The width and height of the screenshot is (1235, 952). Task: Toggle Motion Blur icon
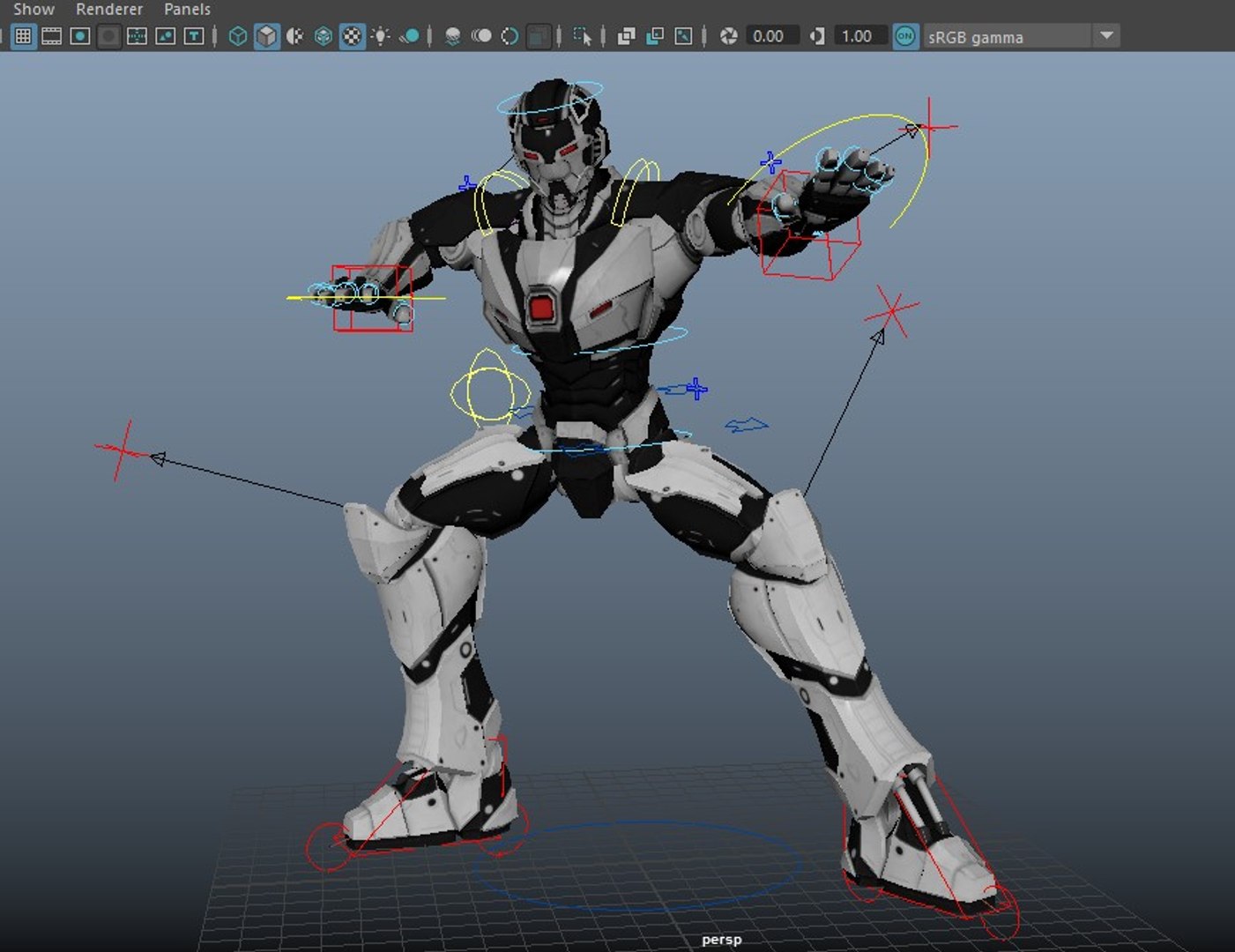click(481, 36)
